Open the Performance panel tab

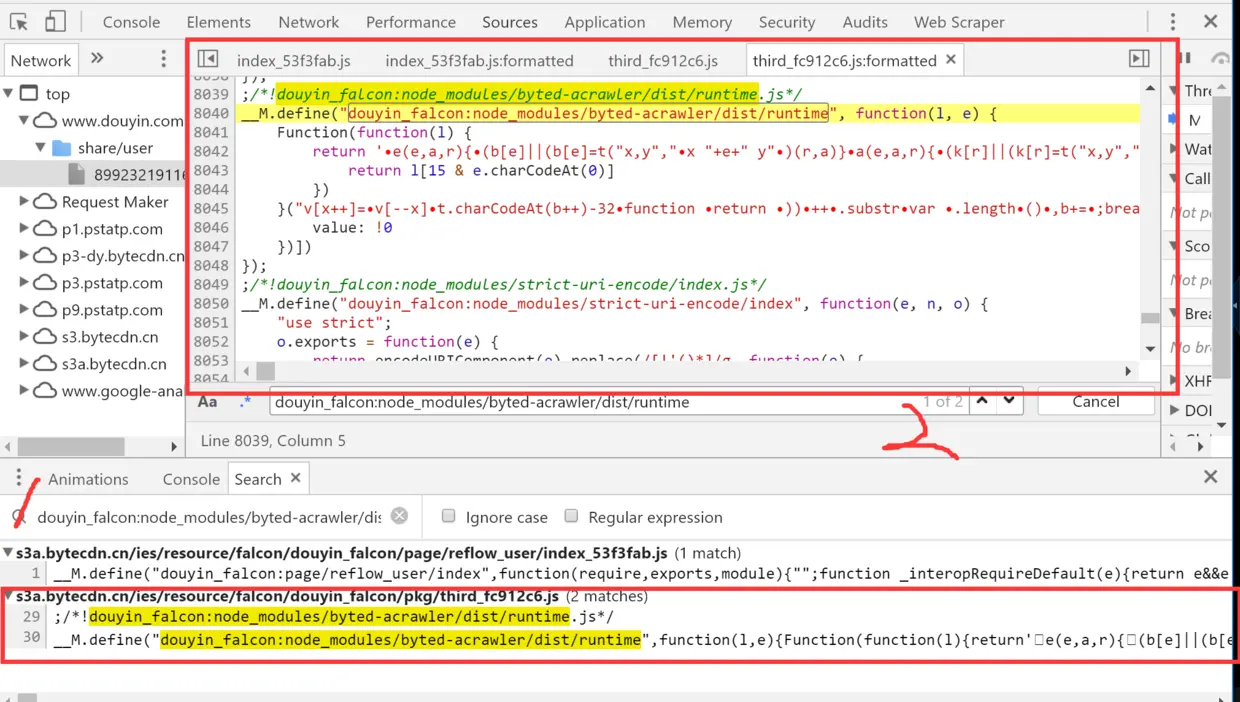tap(411, 22)
